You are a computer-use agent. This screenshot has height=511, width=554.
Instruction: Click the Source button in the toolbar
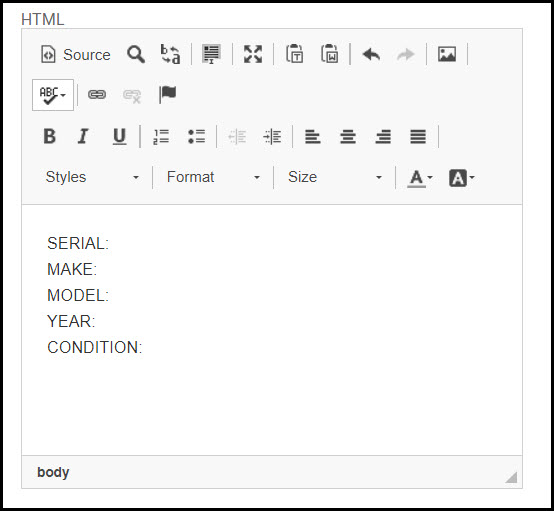click(x=76, y=54)
